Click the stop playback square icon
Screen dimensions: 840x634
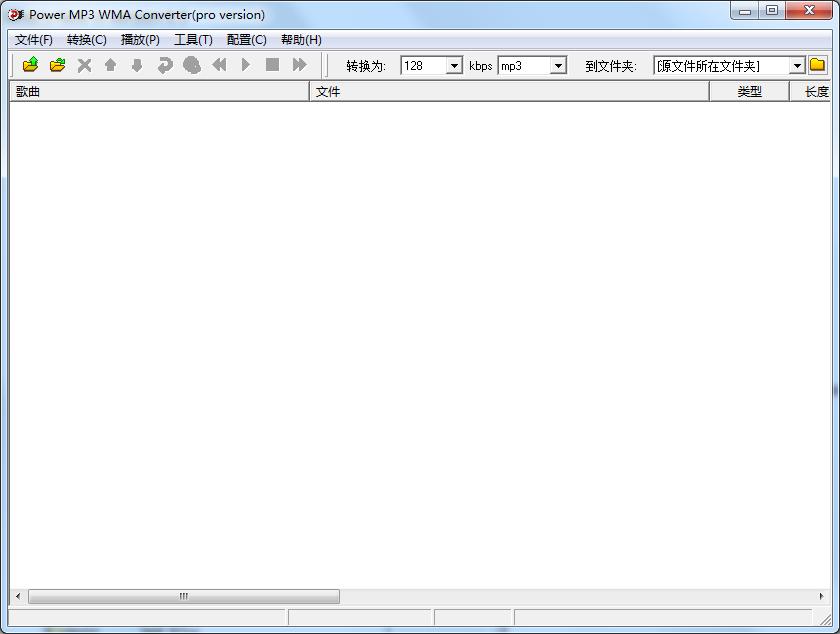(x=272, y=66)
